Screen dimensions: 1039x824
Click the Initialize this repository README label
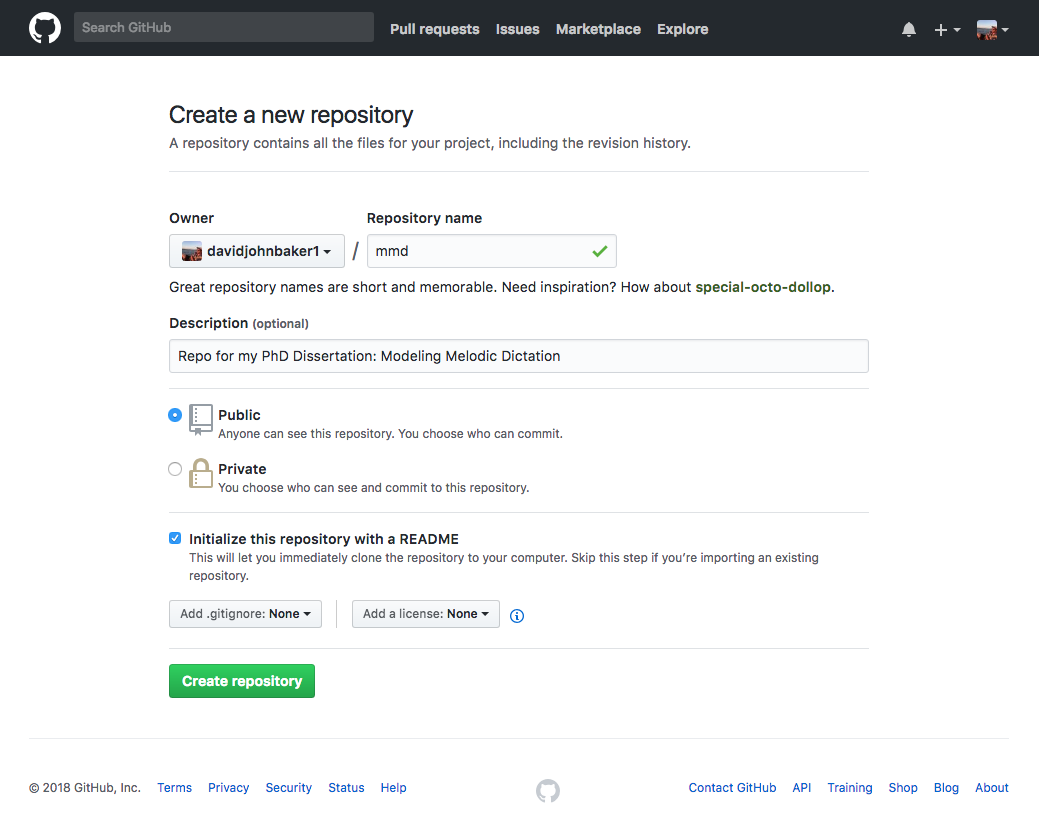click(324, 539)
